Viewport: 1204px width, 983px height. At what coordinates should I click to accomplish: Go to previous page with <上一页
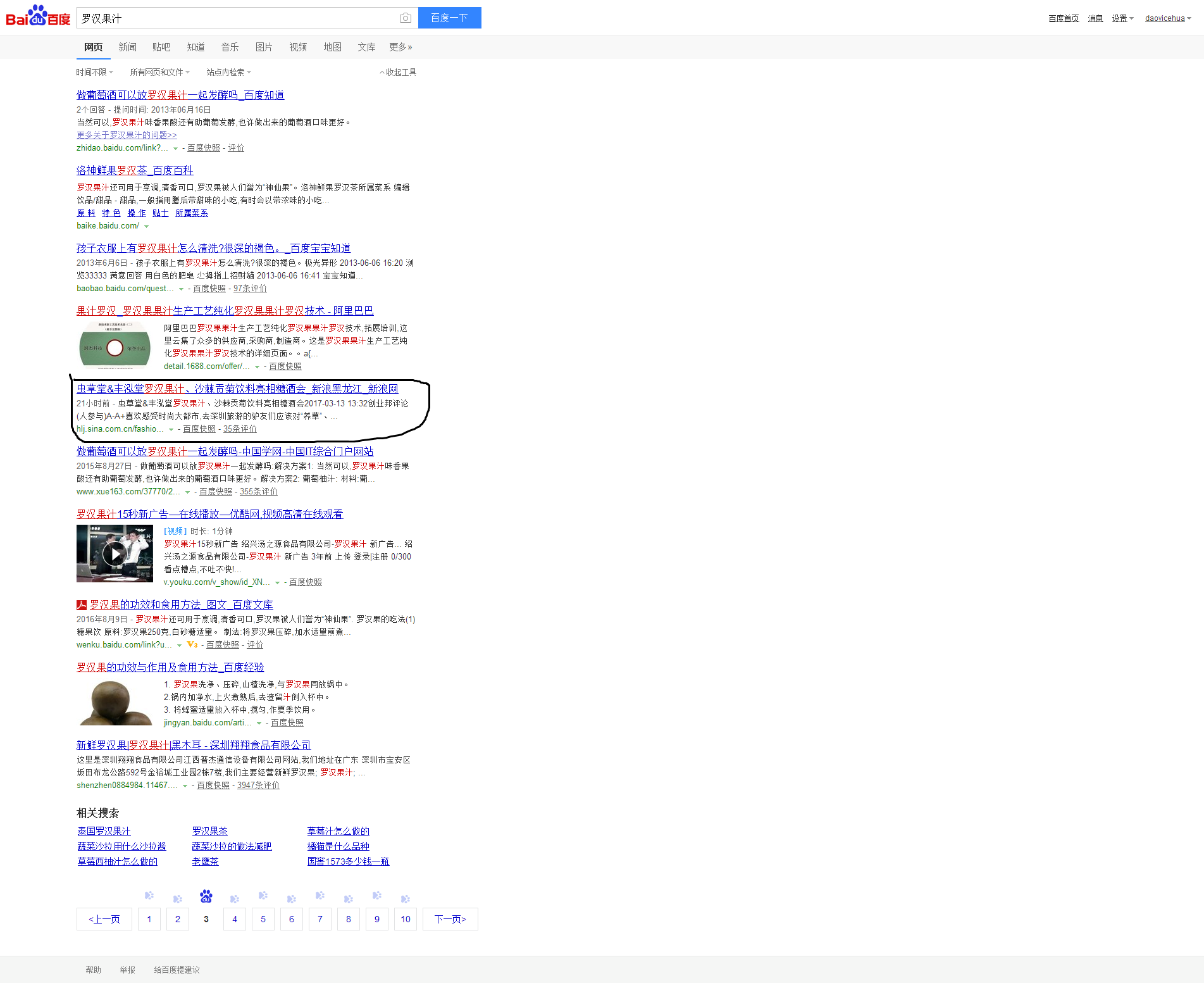[x=104, y=919]
